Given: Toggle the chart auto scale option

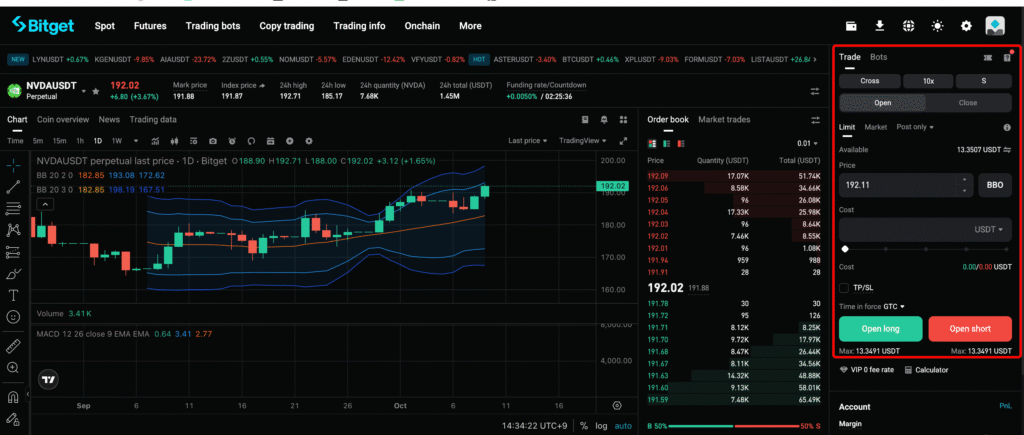Looking at the screenshot, I should pos(623,426).
